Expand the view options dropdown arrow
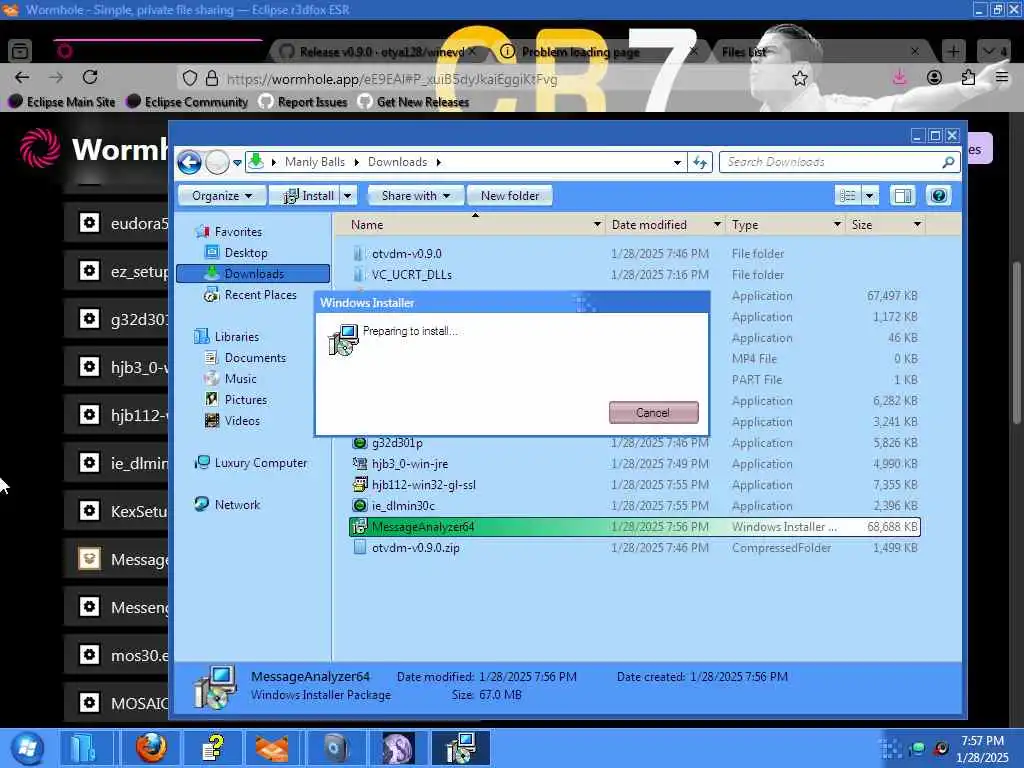 870,196
